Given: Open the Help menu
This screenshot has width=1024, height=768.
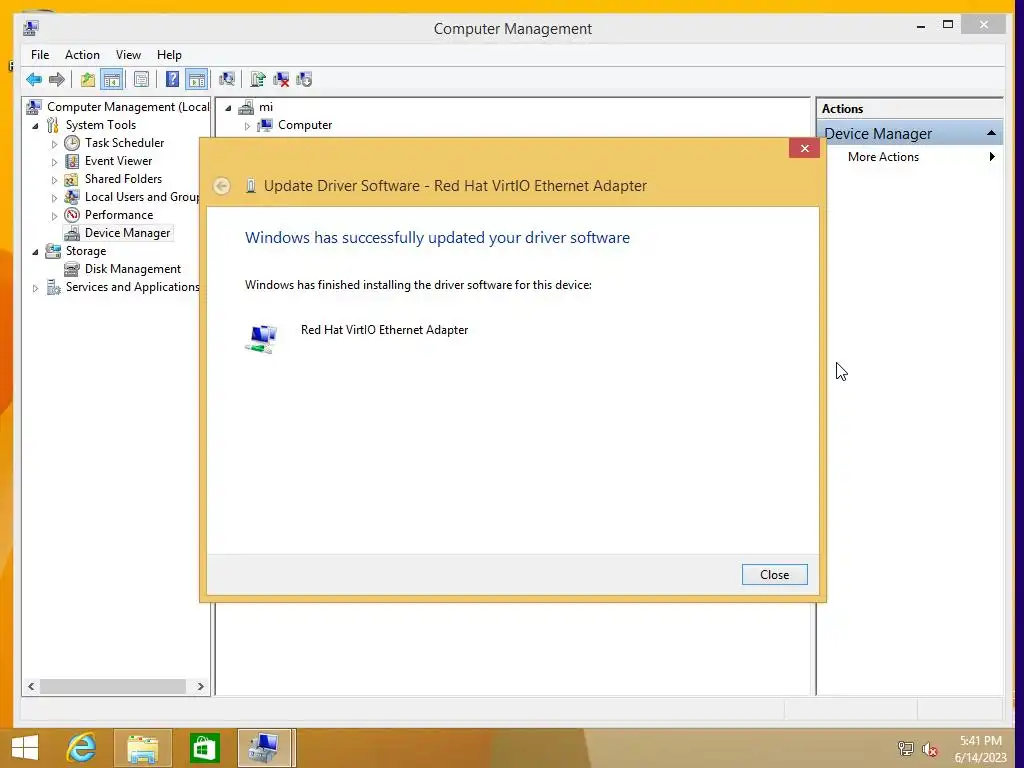Looking at the screenshot, I should (169, 55).
